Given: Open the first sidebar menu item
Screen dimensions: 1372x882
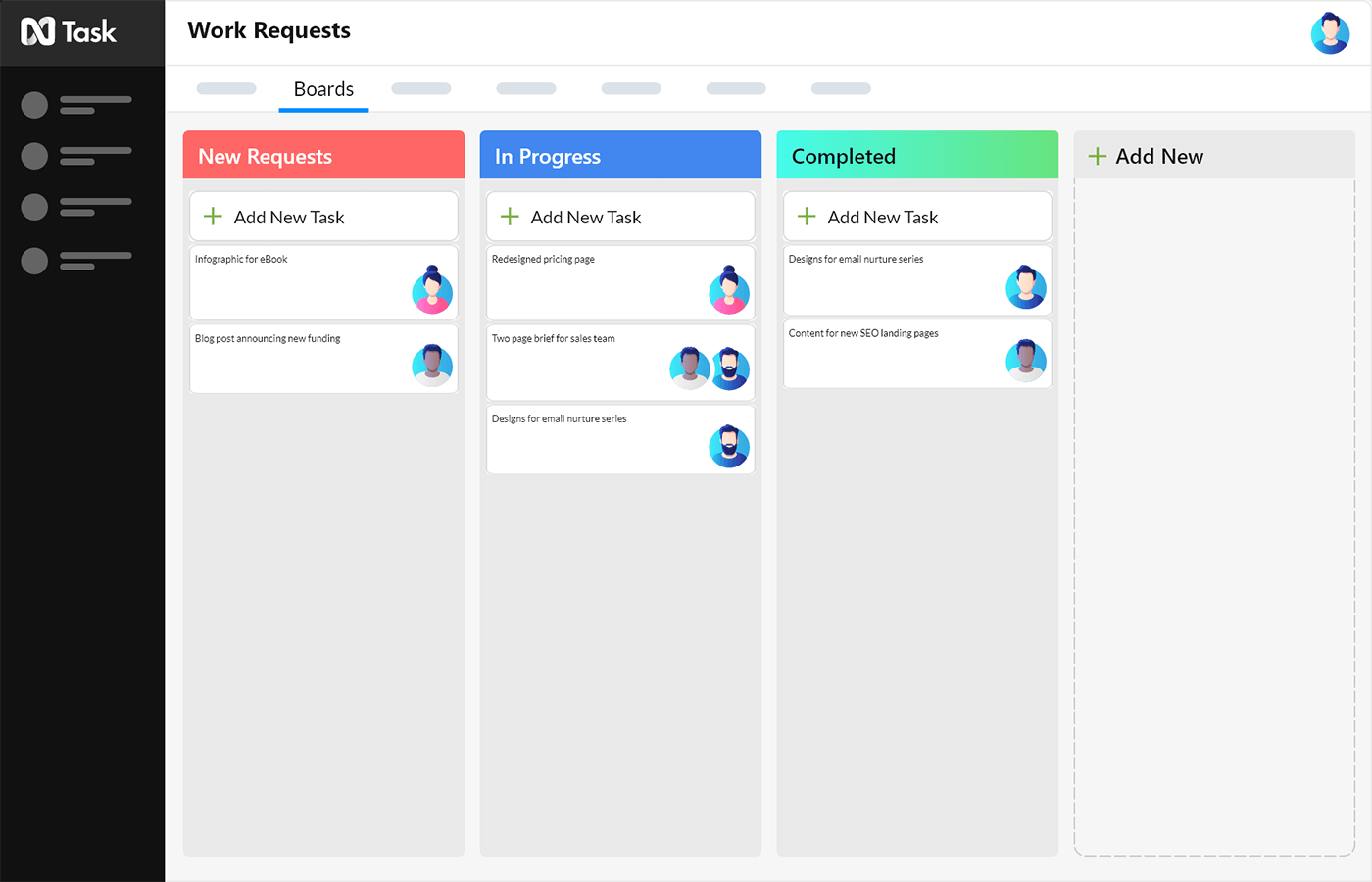Looking at the screenshot, I should click(x=76, y=104).
